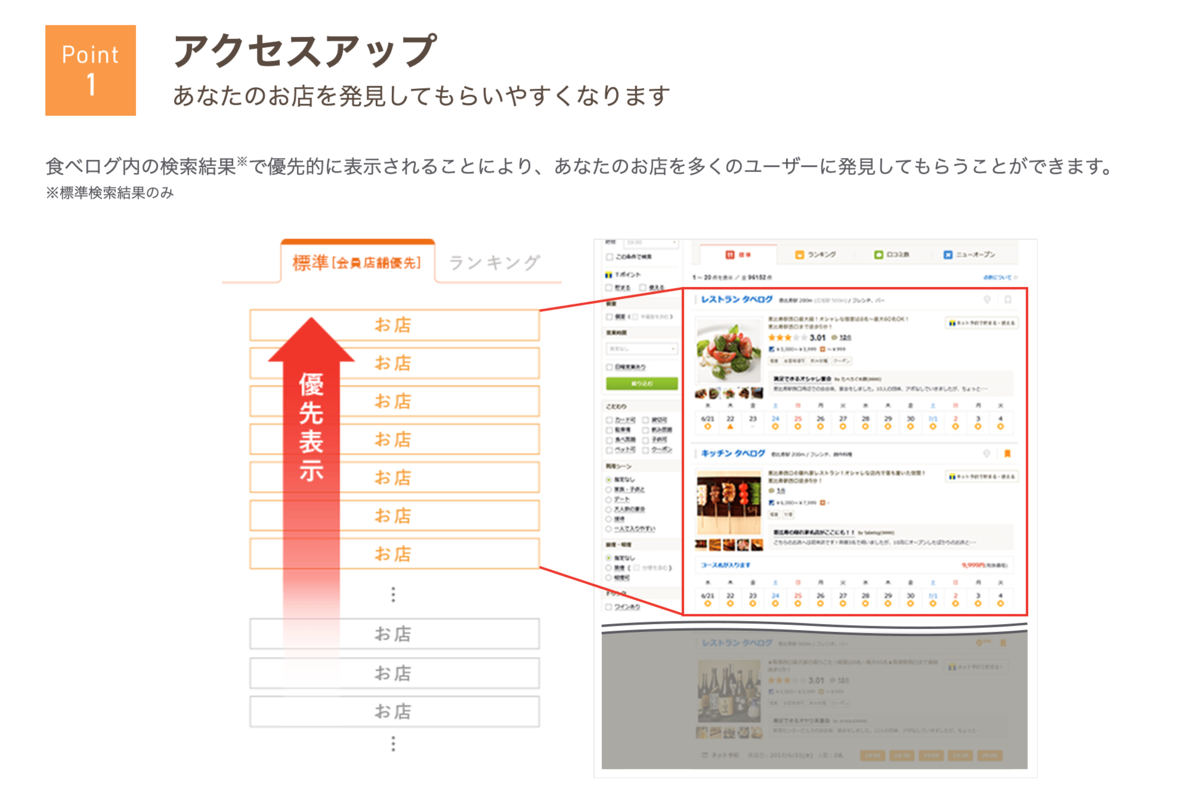The height and width of the screenshot is (796, 1200).
Task: Open the time dropdown showing 19:00
Action: (x=650, y=243)
